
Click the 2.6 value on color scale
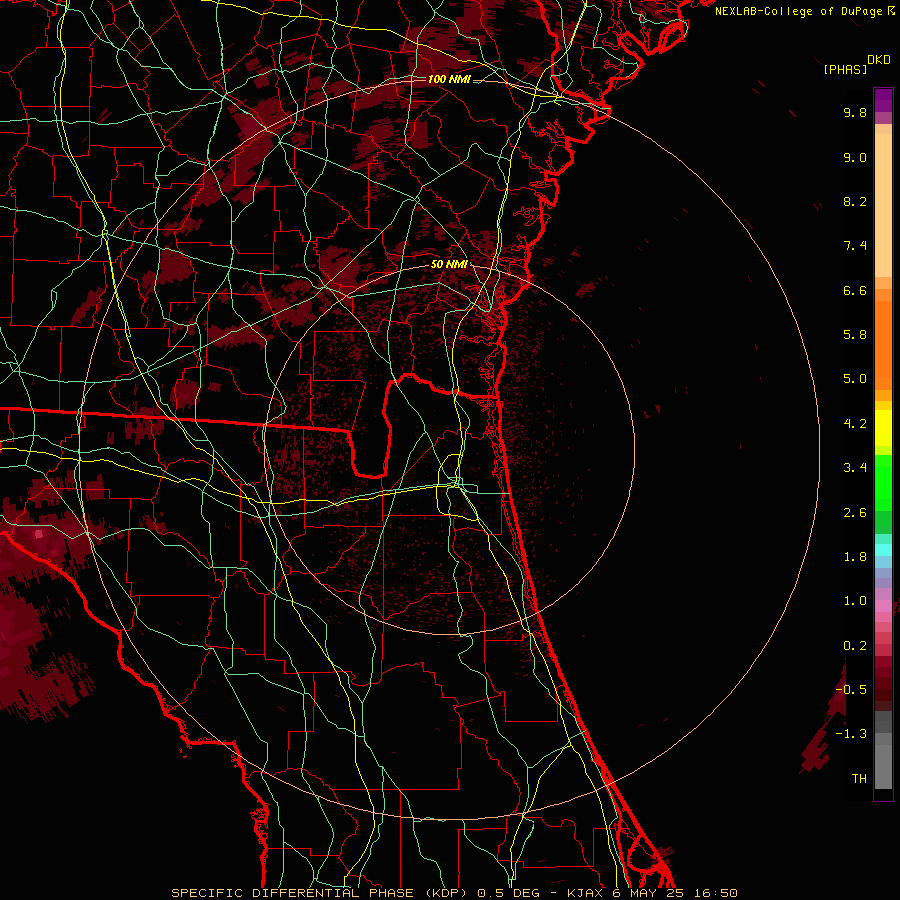click(855, 513)
